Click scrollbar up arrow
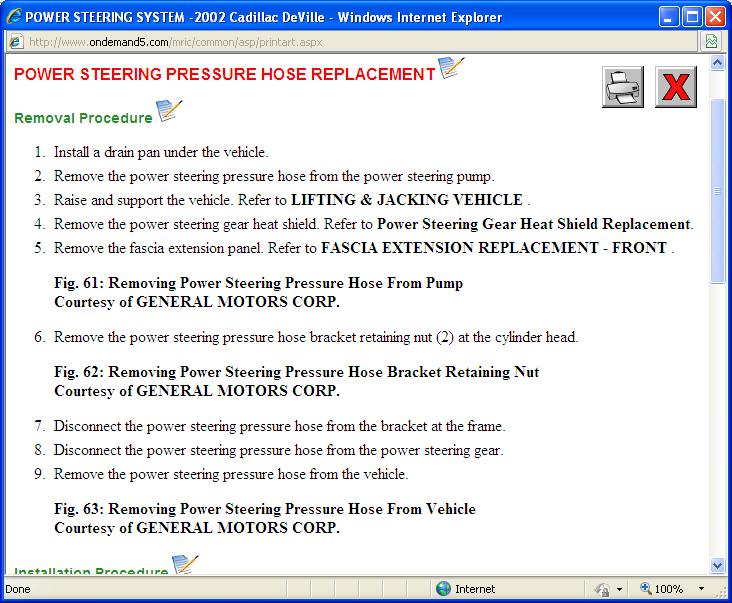732x603 pixels. (717, 63)
